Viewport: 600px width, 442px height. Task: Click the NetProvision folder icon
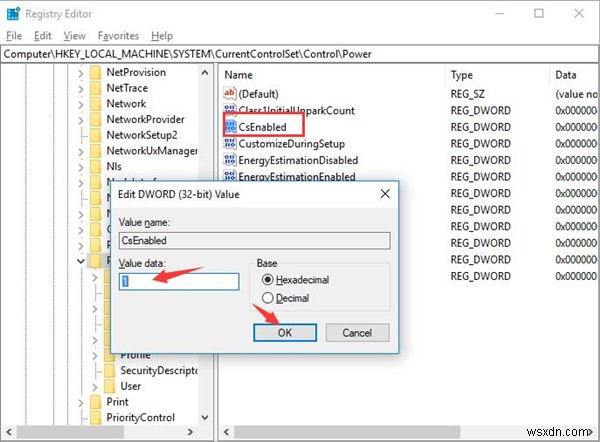pyautogui.click(x=95, y=72)
